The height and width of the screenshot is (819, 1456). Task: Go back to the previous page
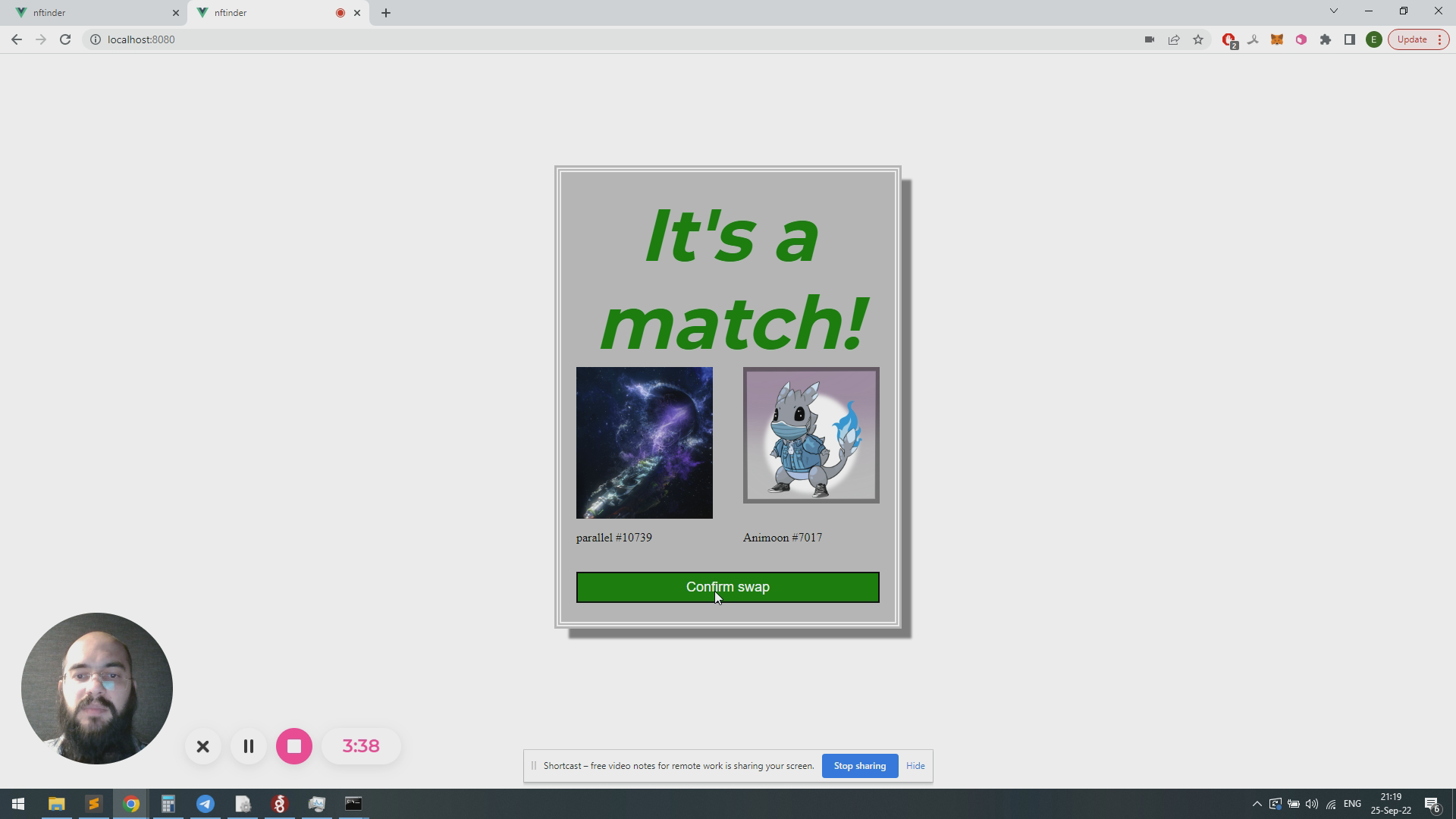(x=17, y=39)
